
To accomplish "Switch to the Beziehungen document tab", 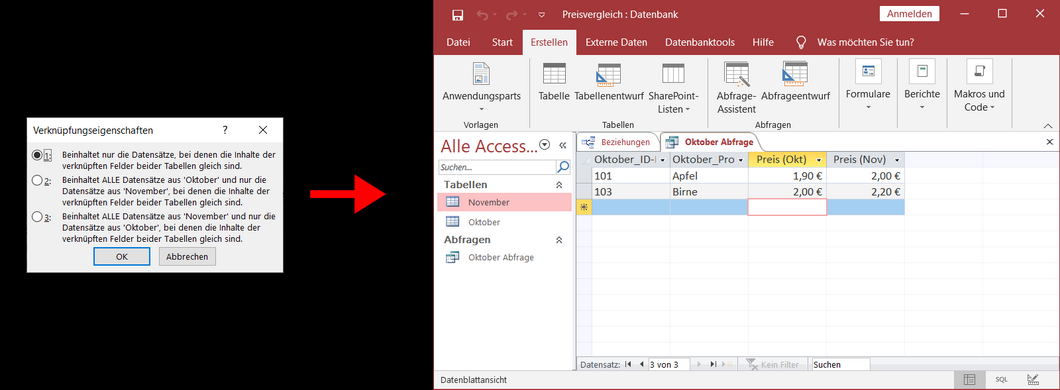I will coord(619,142).
